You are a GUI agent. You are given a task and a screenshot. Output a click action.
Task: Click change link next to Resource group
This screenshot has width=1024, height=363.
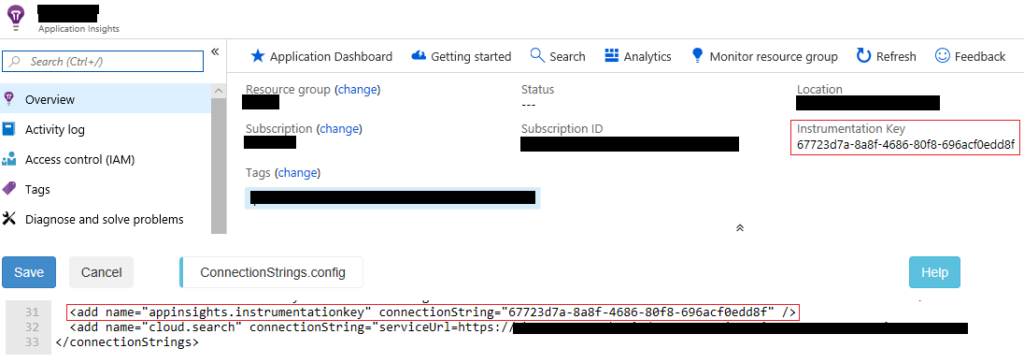click(357, 89)
